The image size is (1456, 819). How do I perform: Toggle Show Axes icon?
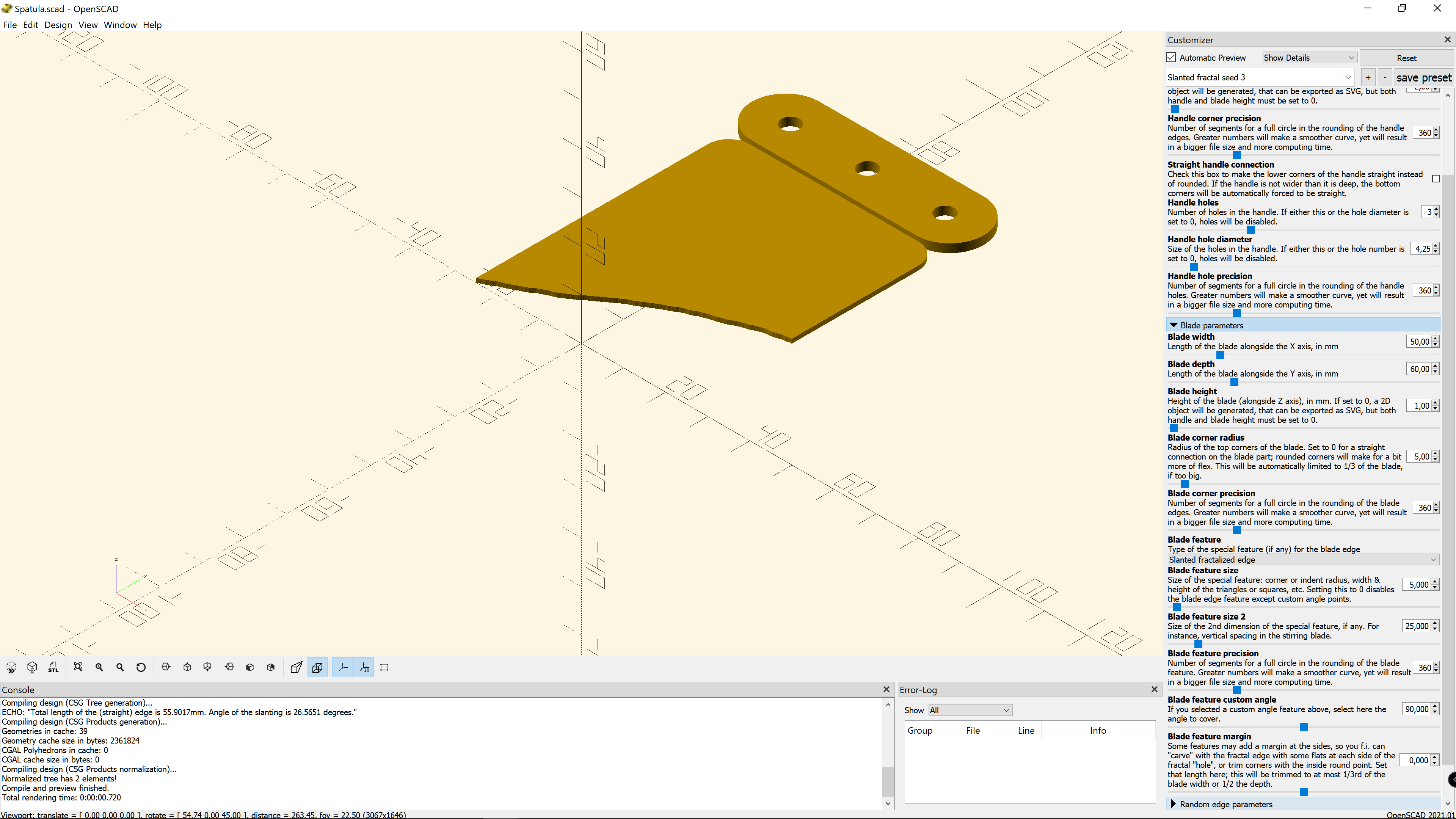coord(342,667)
